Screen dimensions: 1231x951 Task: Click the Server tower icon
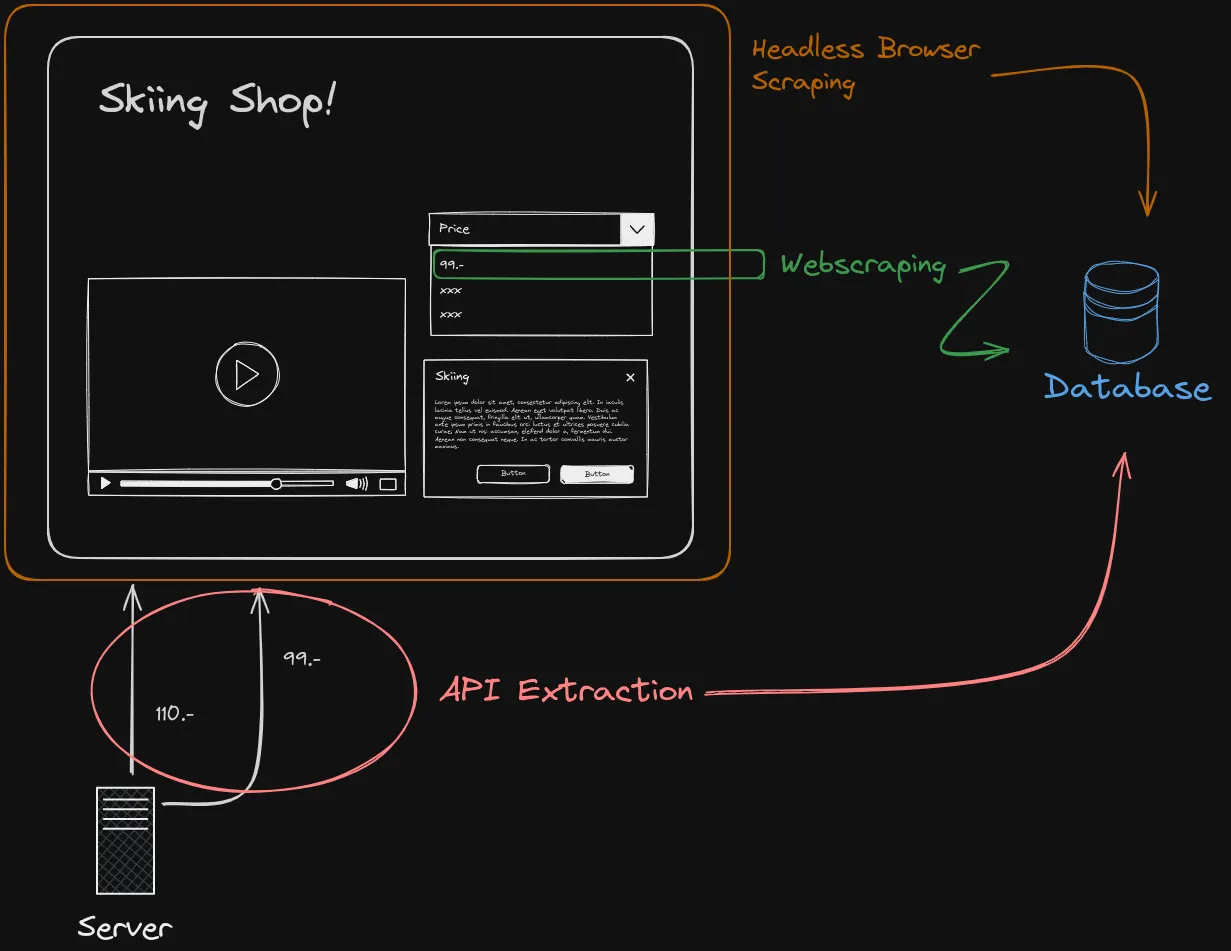point(124,841)
